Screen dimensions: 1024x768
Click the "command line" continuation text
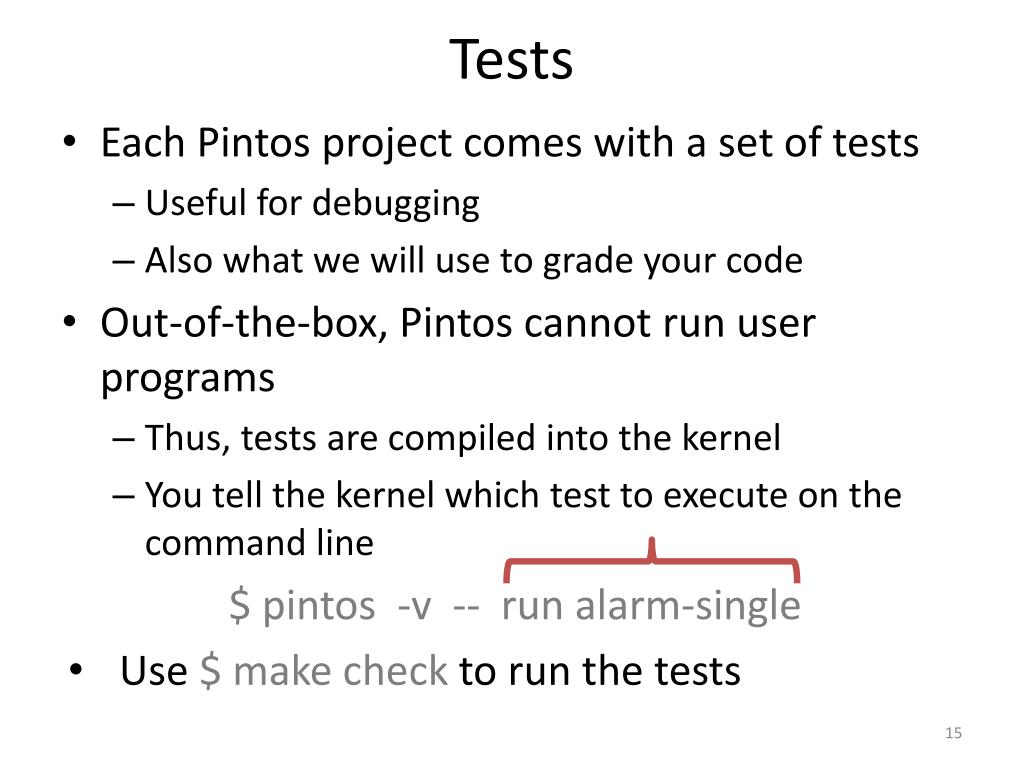point(259,543)
